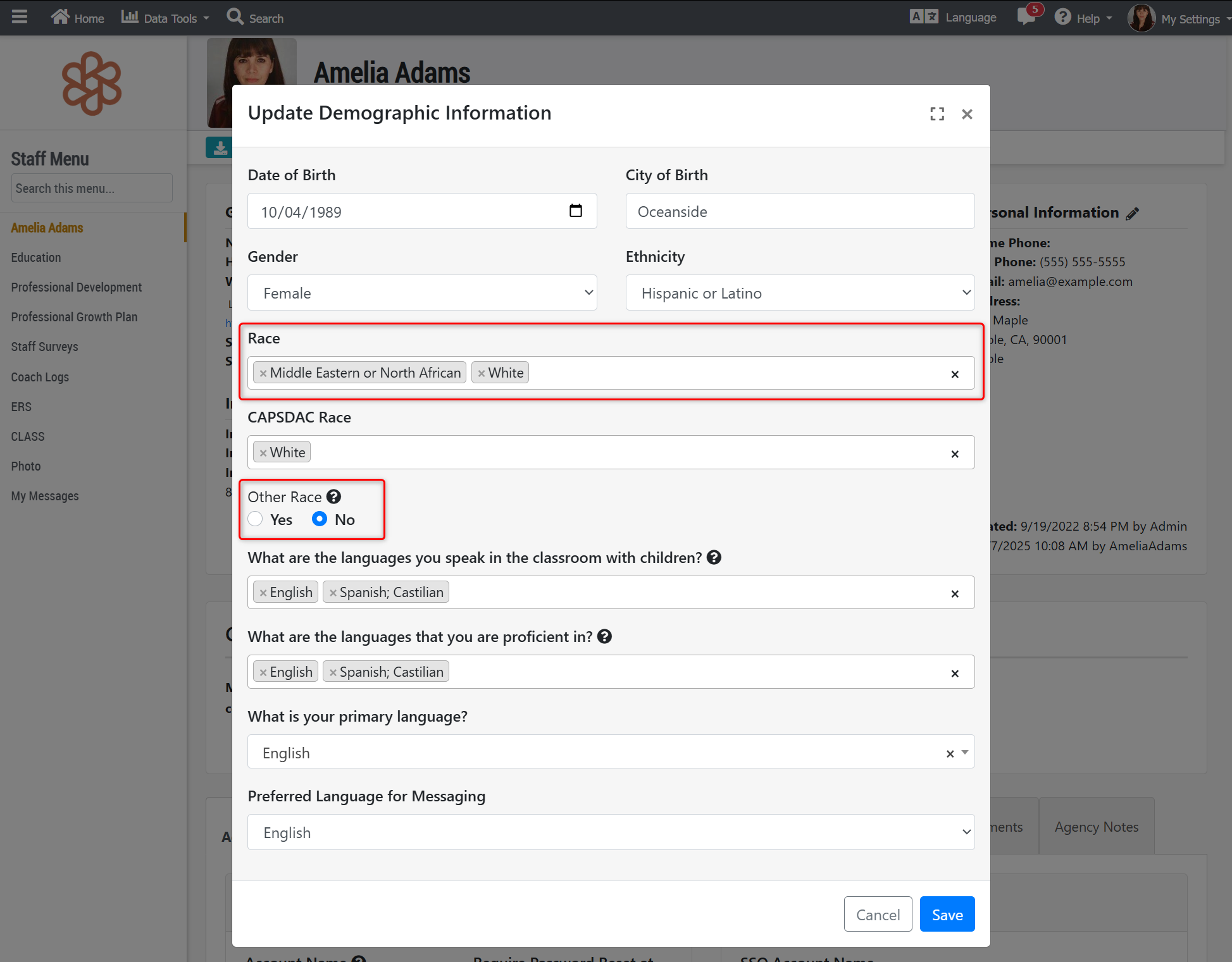Save the demographic information

[x=947, y=915]
